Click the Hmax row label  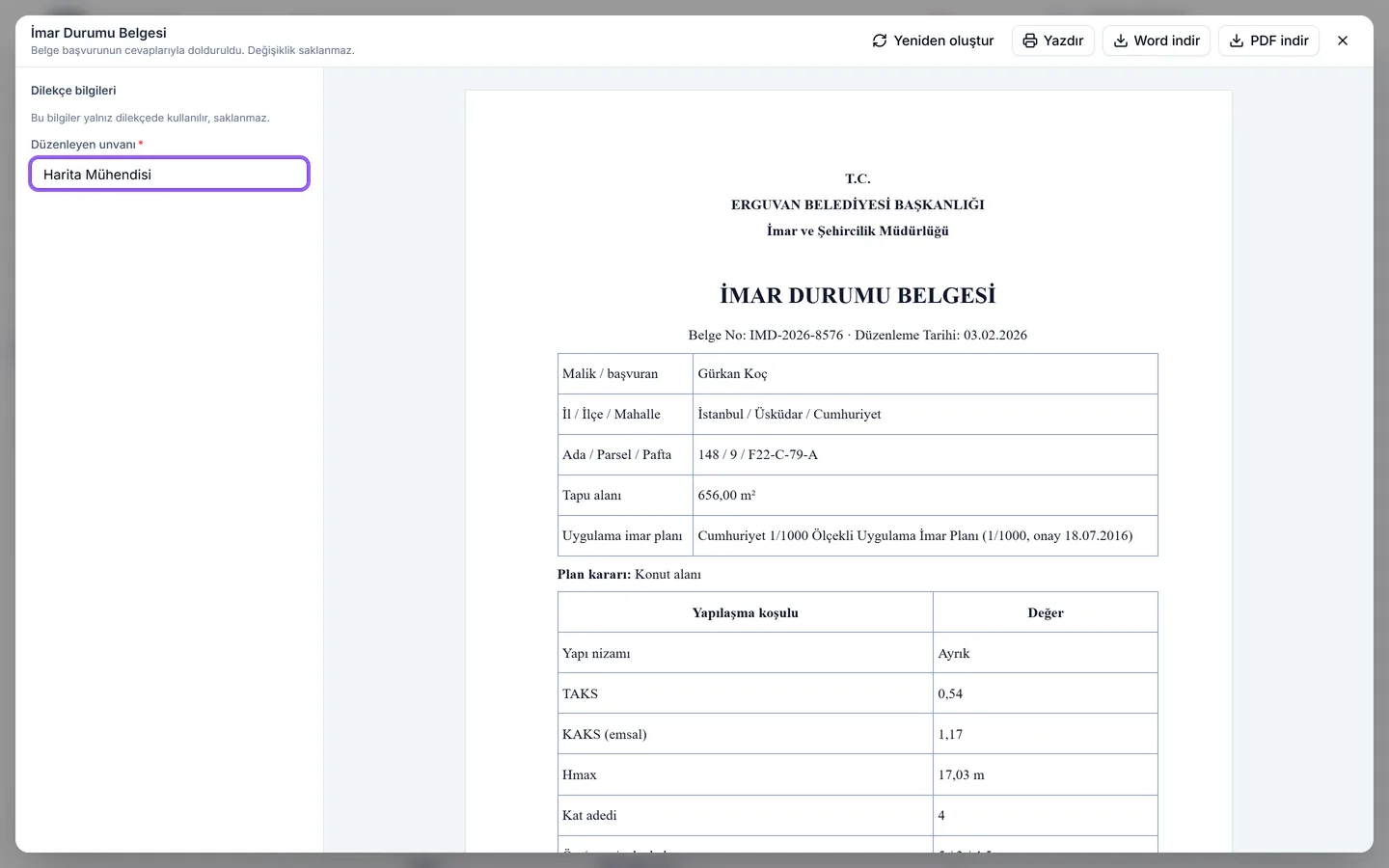580,775
